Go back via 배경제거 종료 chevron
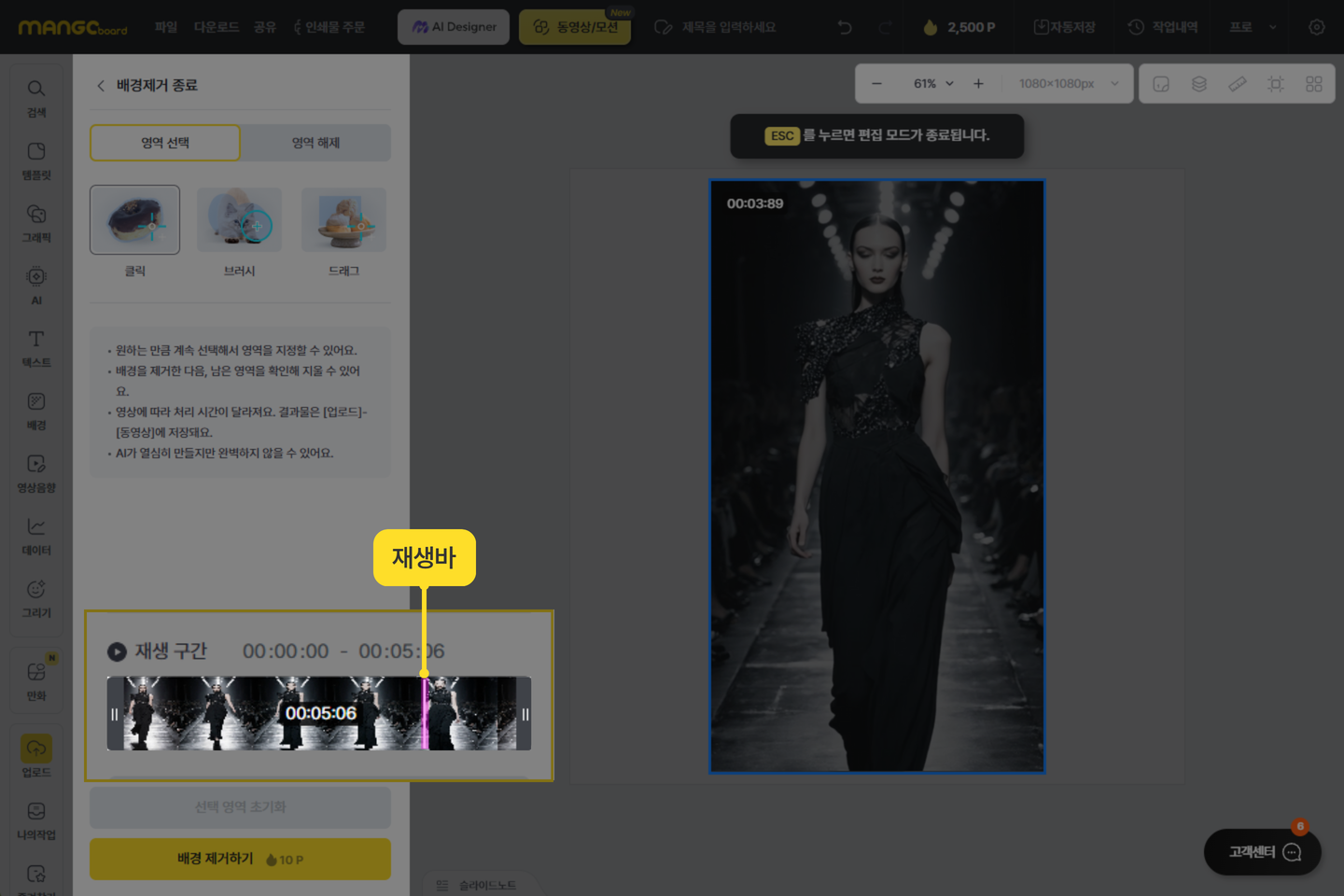 pyautogui.click(x=101, y=85)
